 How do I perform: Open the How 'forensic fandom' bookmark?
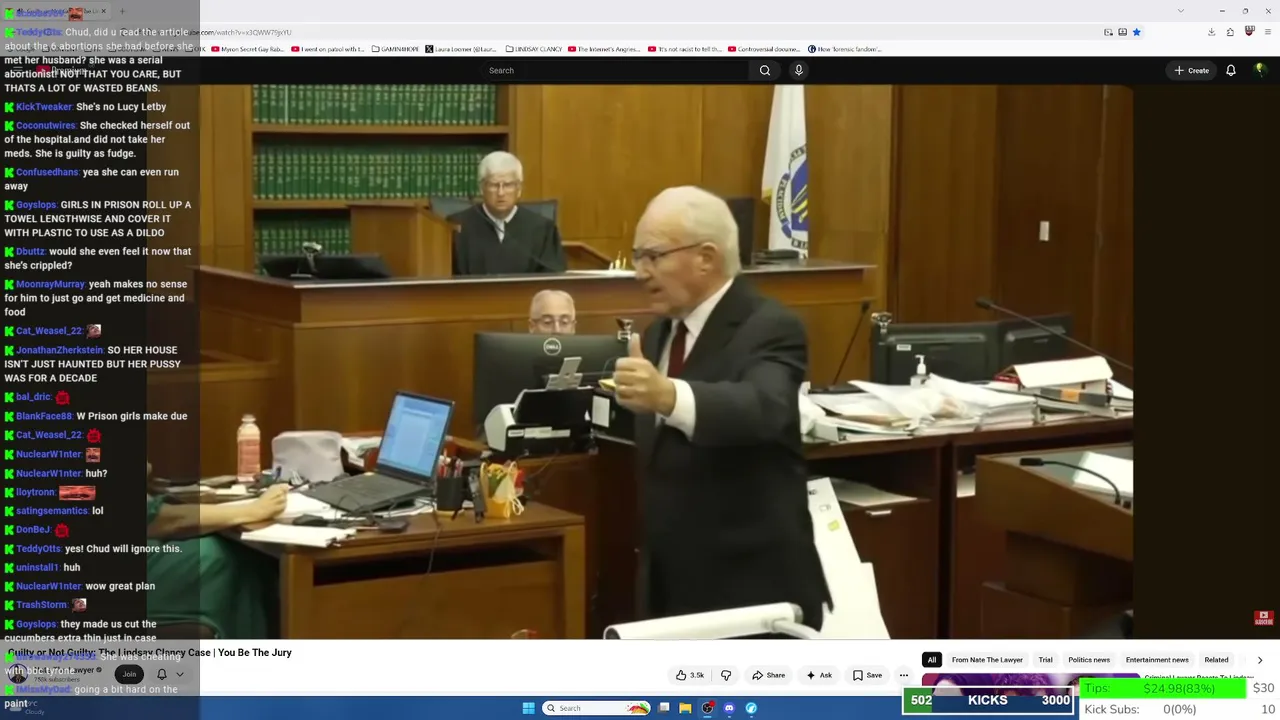click(x=845, y=49)
